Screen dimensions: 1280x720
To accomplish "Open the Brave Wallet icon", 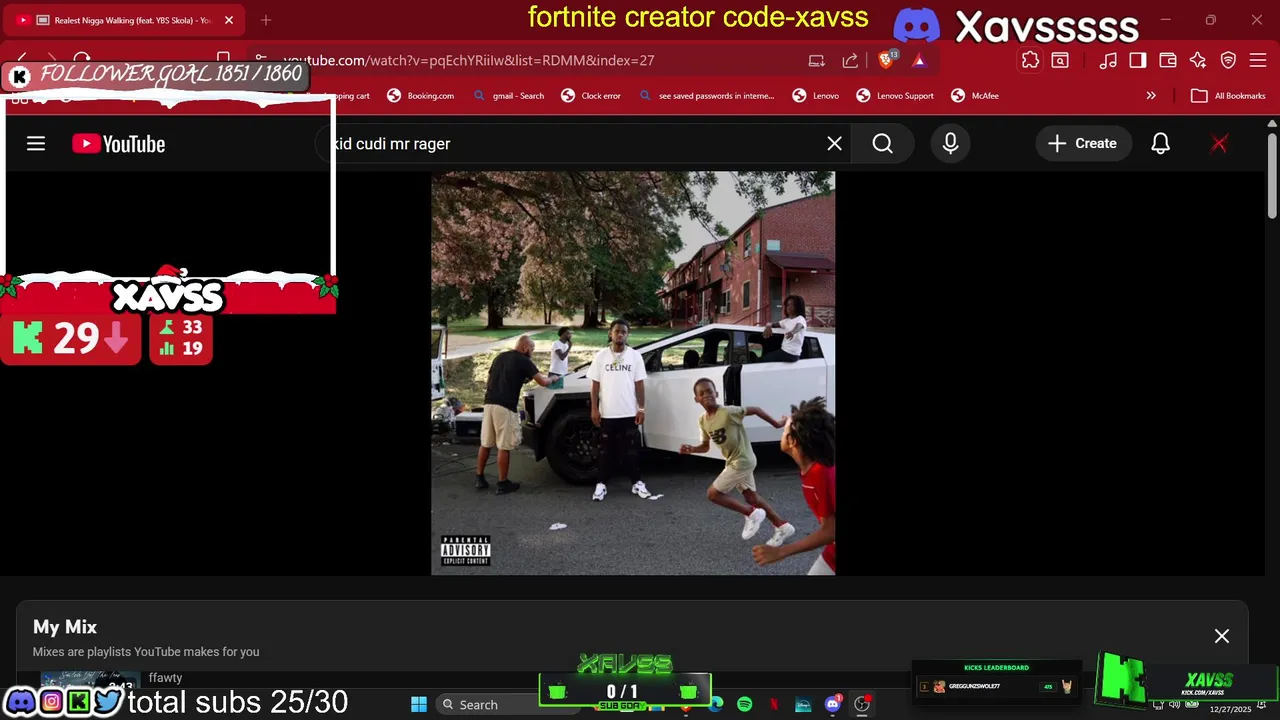I will [x=1167, y=61].
